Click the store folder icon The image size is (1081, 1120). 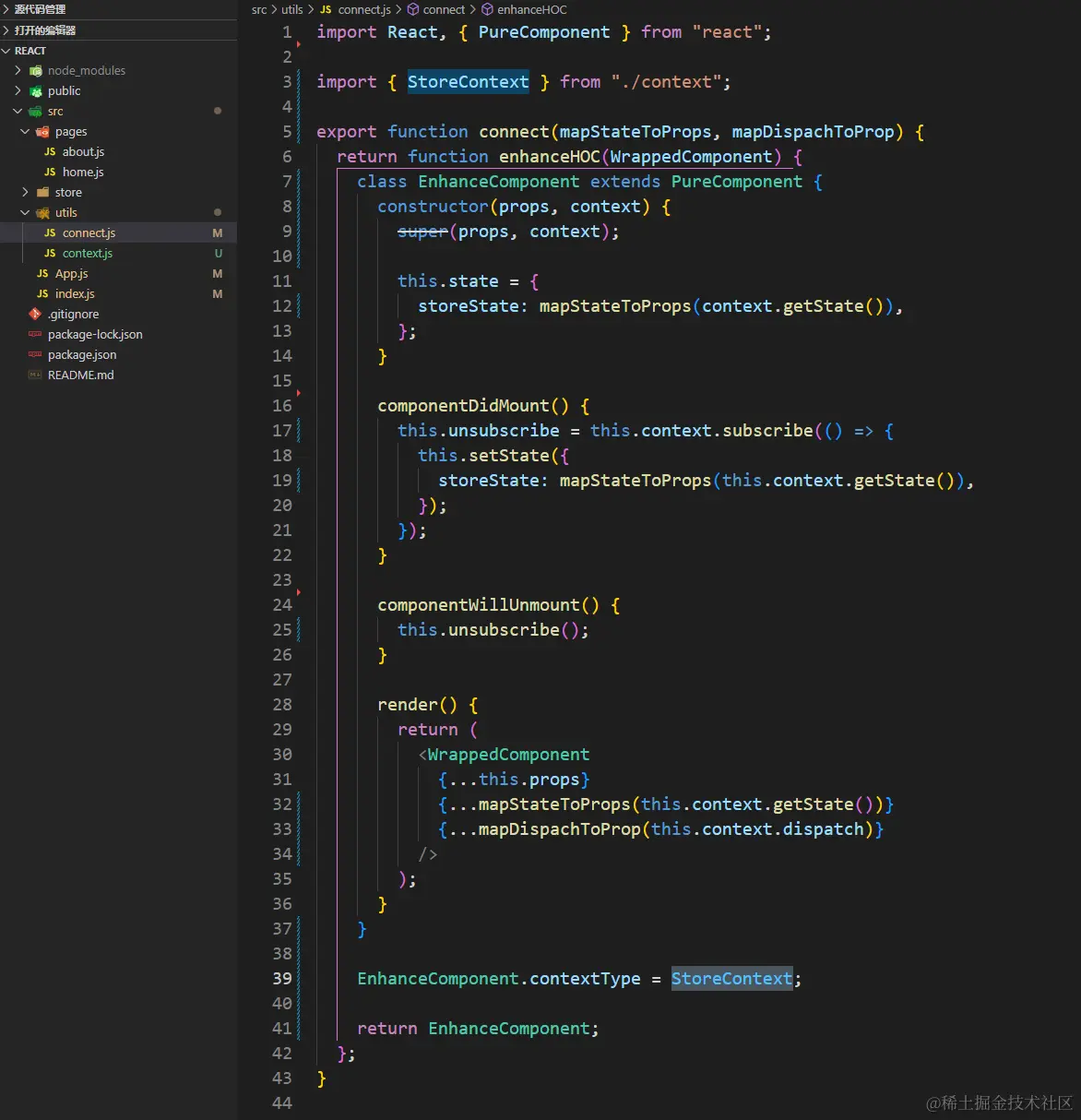click(x=42, y=192)
